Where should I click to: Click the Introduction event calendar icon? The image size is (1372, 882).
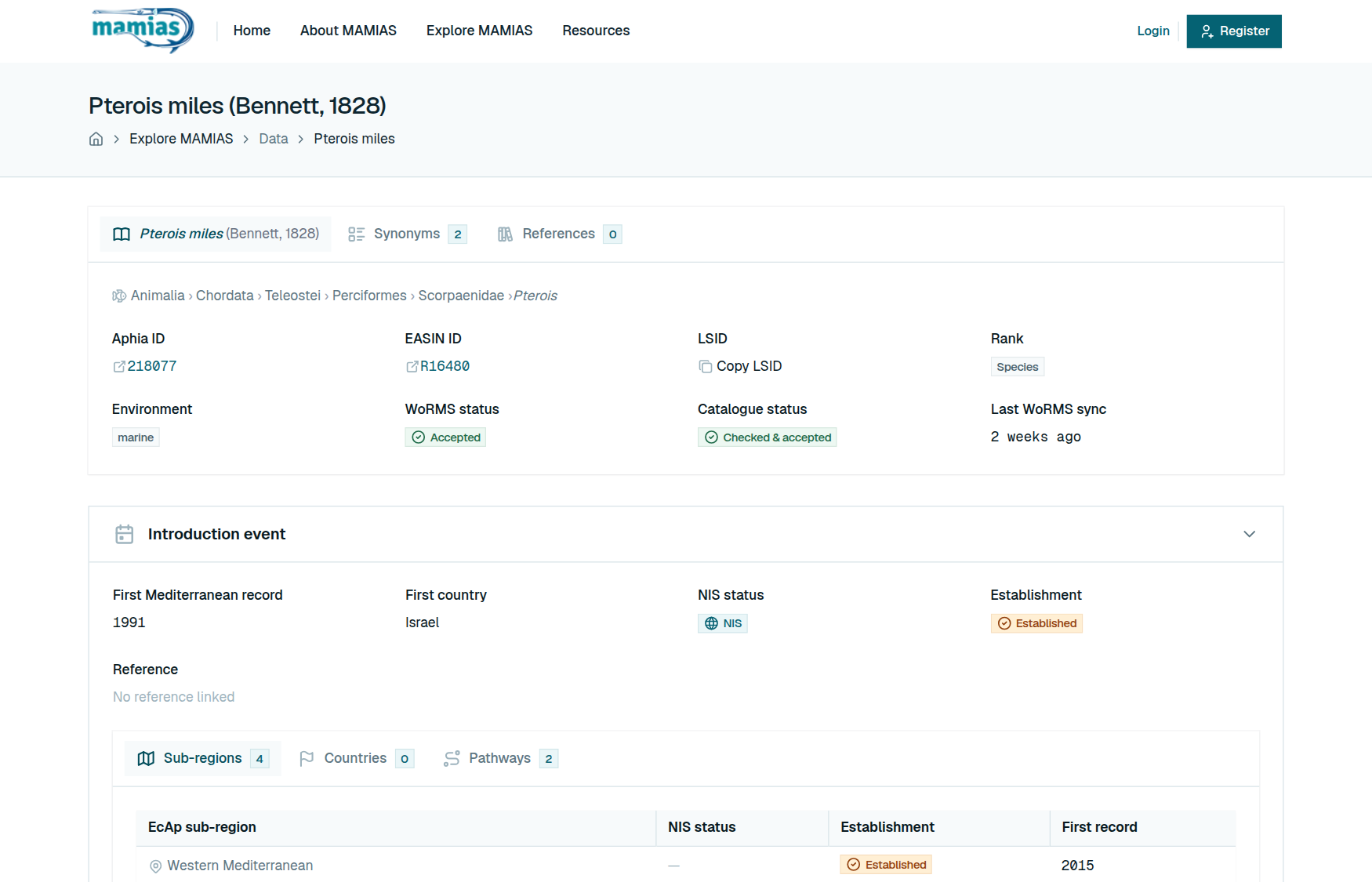click(124, 534)
